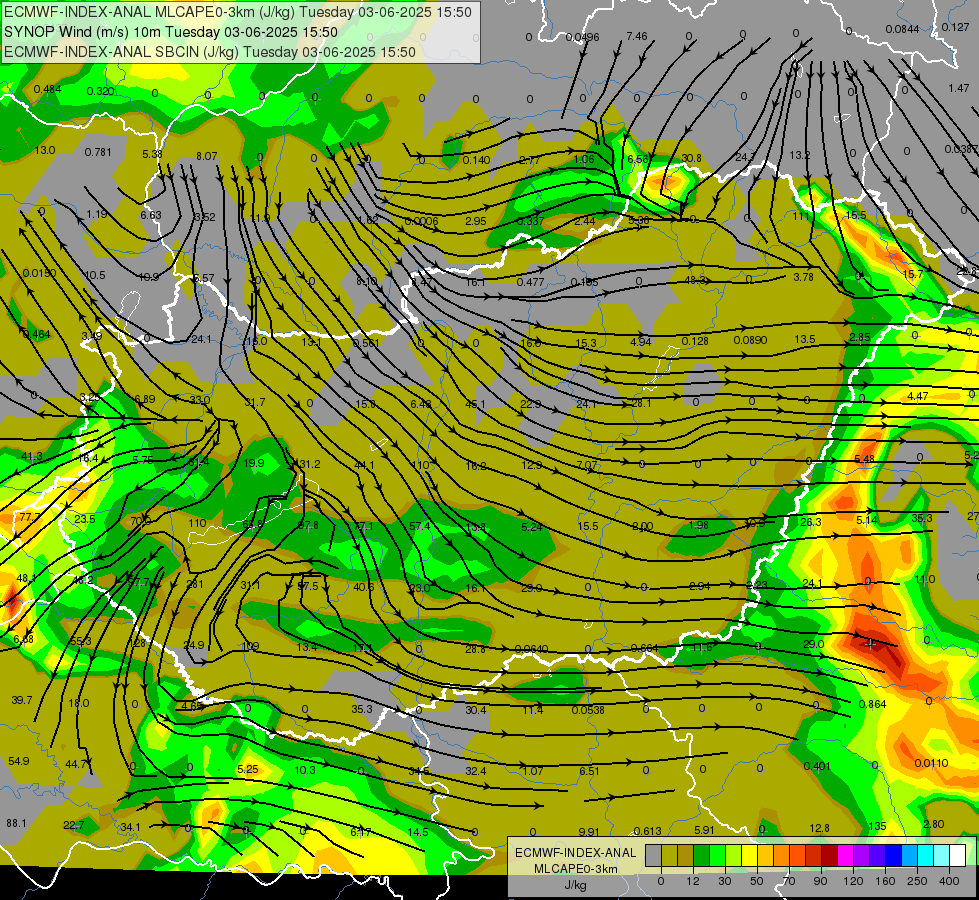Click the map value 1.47
This screenshot has height=900, width=979.
(x=958, y=88)
